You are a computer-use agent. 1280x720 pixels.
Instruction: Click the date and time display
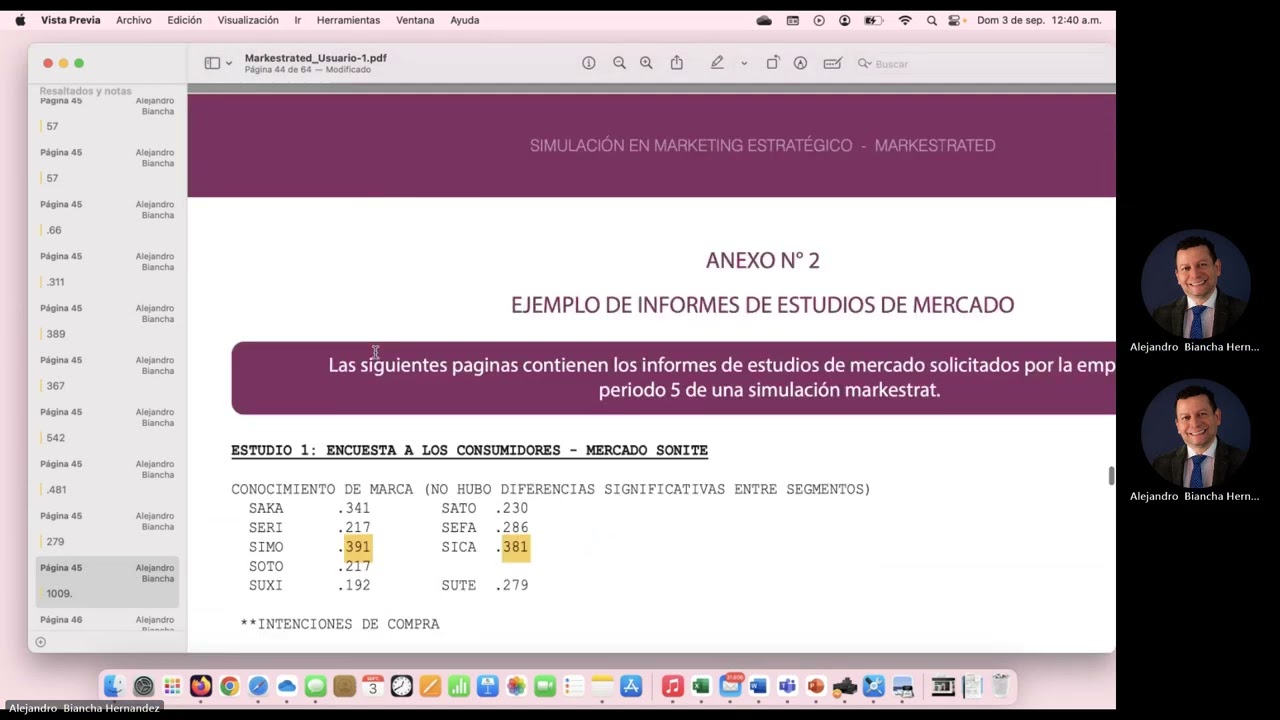pos(1039,20)
